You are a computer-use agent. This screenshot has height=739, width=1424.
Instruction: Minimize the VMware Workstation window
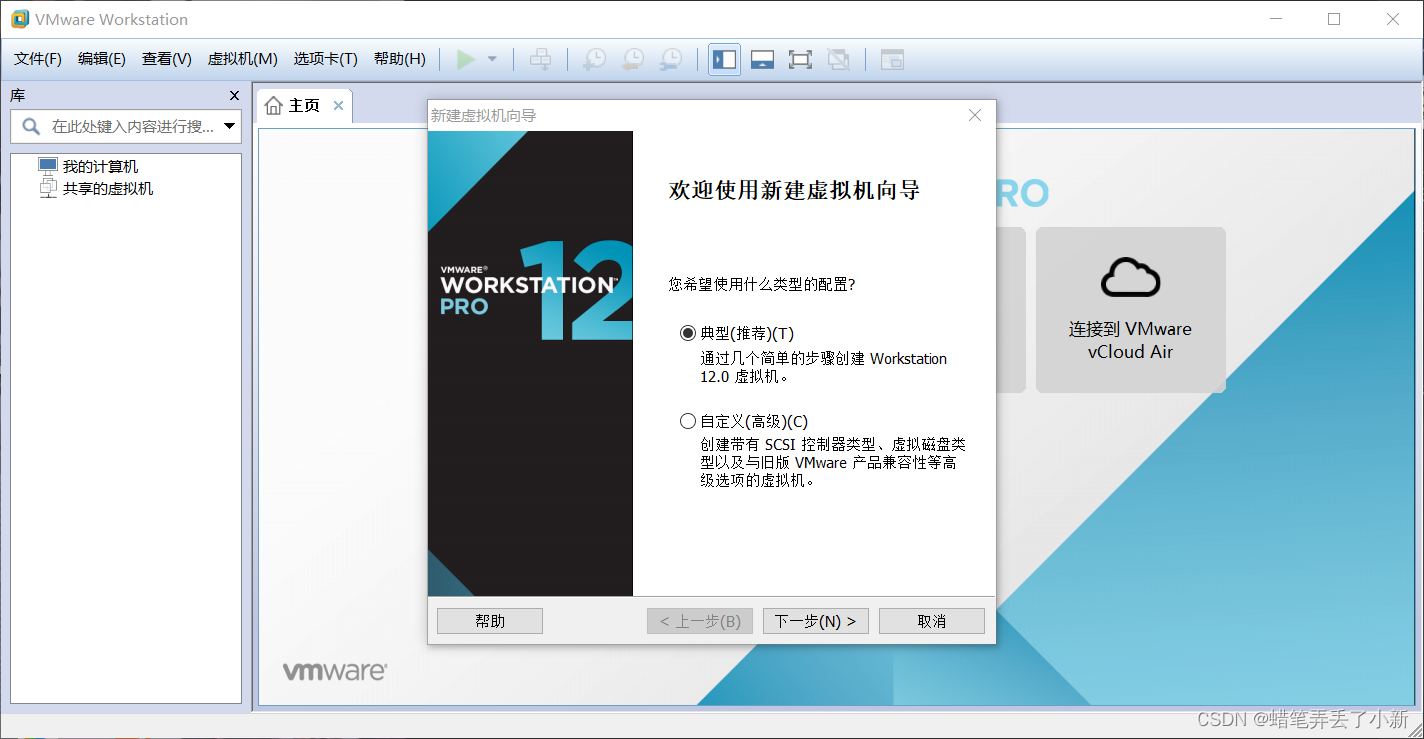[x=1275, y=19]
